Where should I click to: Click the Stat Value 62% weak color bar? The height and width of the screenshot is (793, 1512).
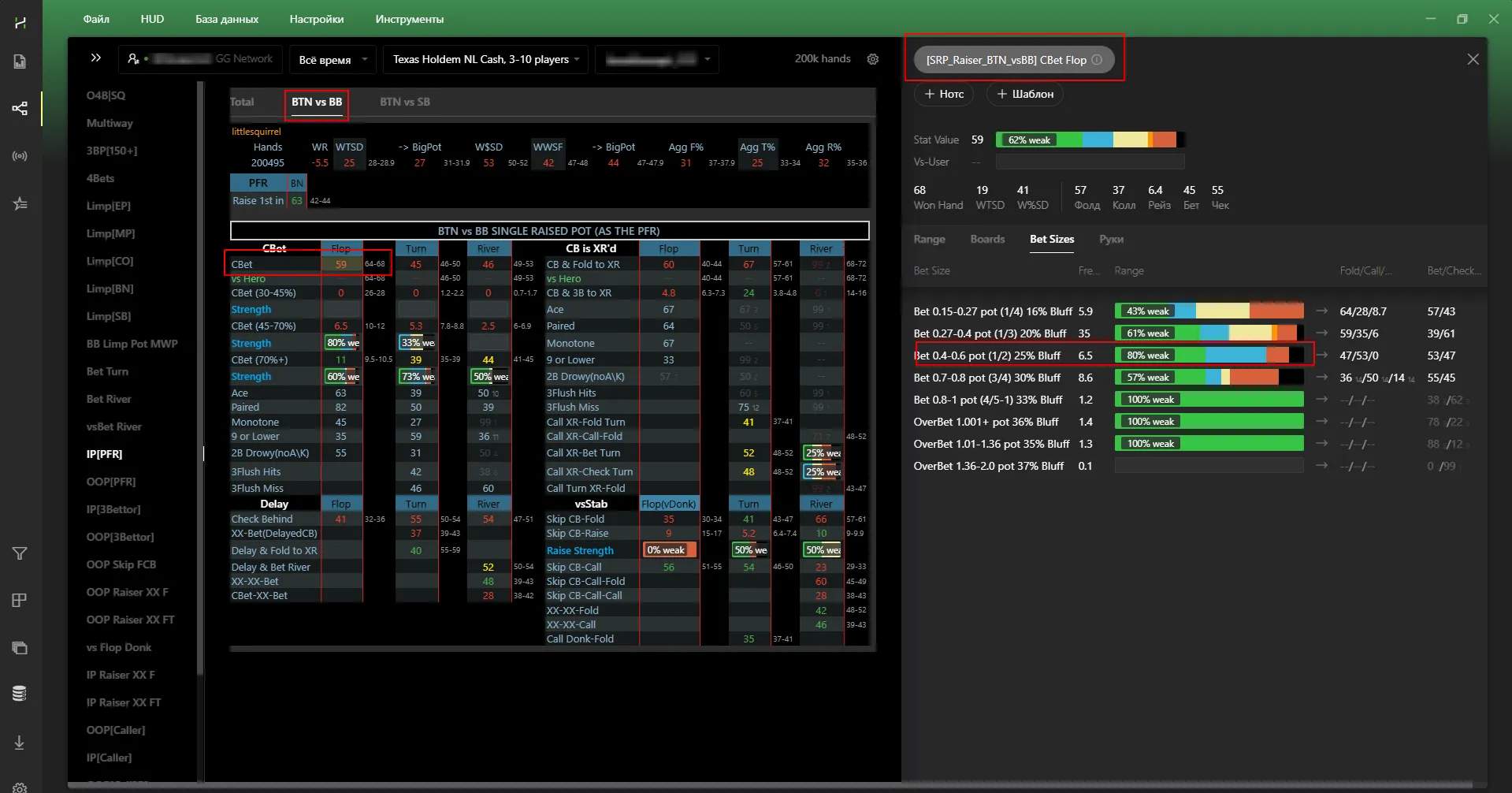1090,140
